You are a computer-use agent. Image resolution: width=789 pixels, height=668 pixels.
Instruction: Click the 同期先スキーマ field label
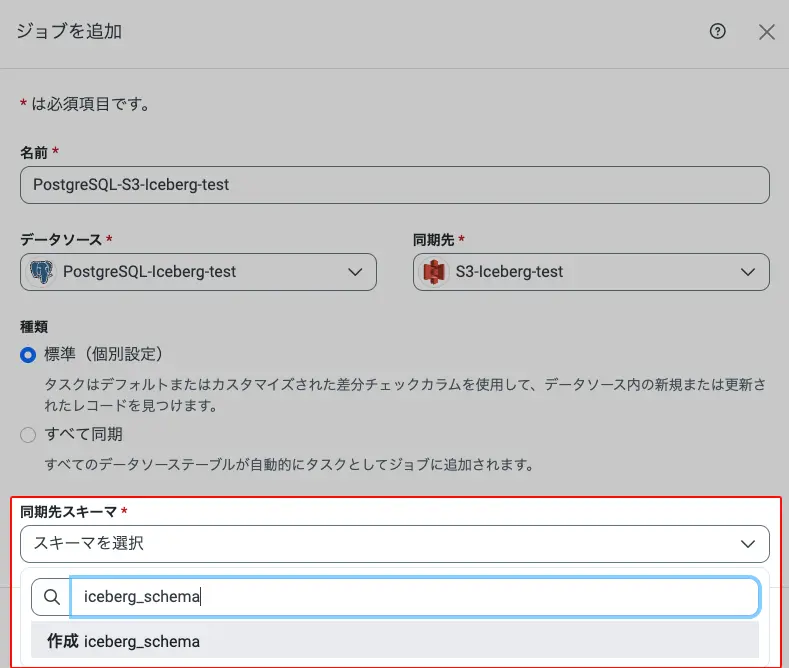tap(68, 511)
